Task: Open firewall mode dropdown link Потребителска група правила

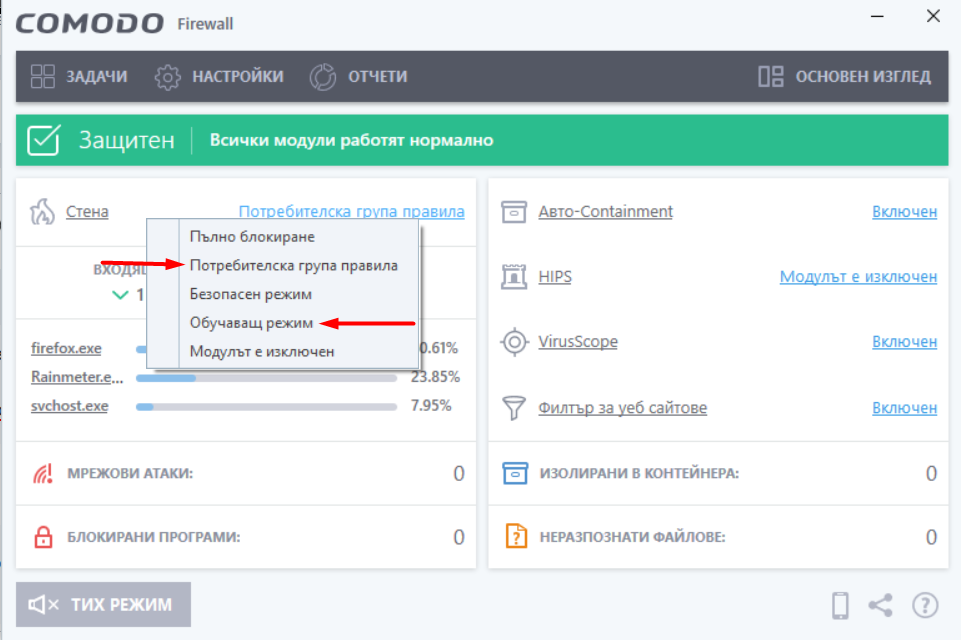Action: coord(351,211)
